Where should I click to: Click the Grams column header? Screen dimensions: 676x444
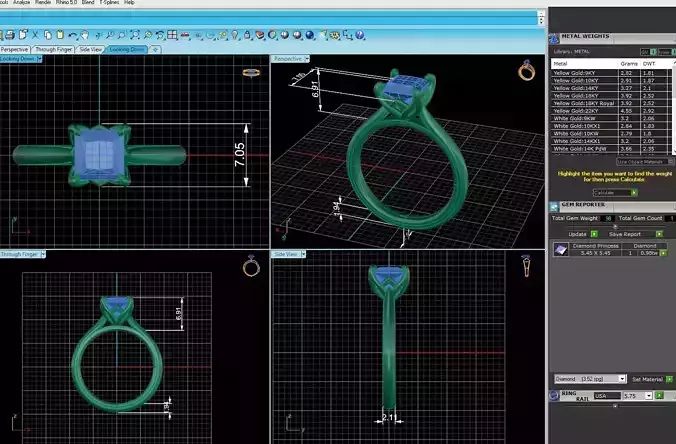(x=629, y=64)
